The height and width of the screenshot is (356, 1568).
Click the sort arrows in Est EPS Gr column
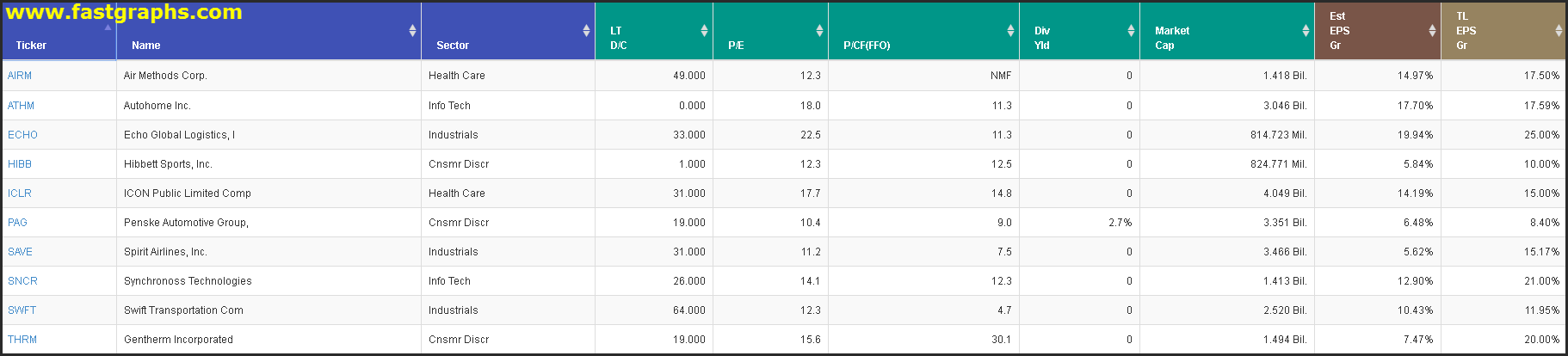(x=1432, y=31)
